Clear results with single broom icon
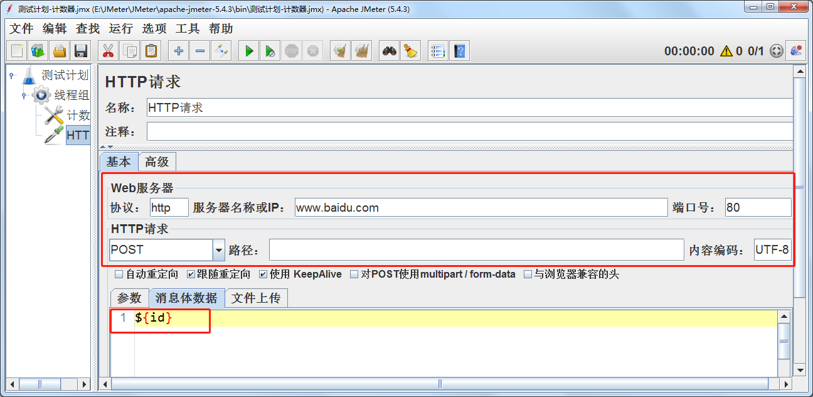The width and height of the screenshot is (813, 397). click(x=340, y=51)
